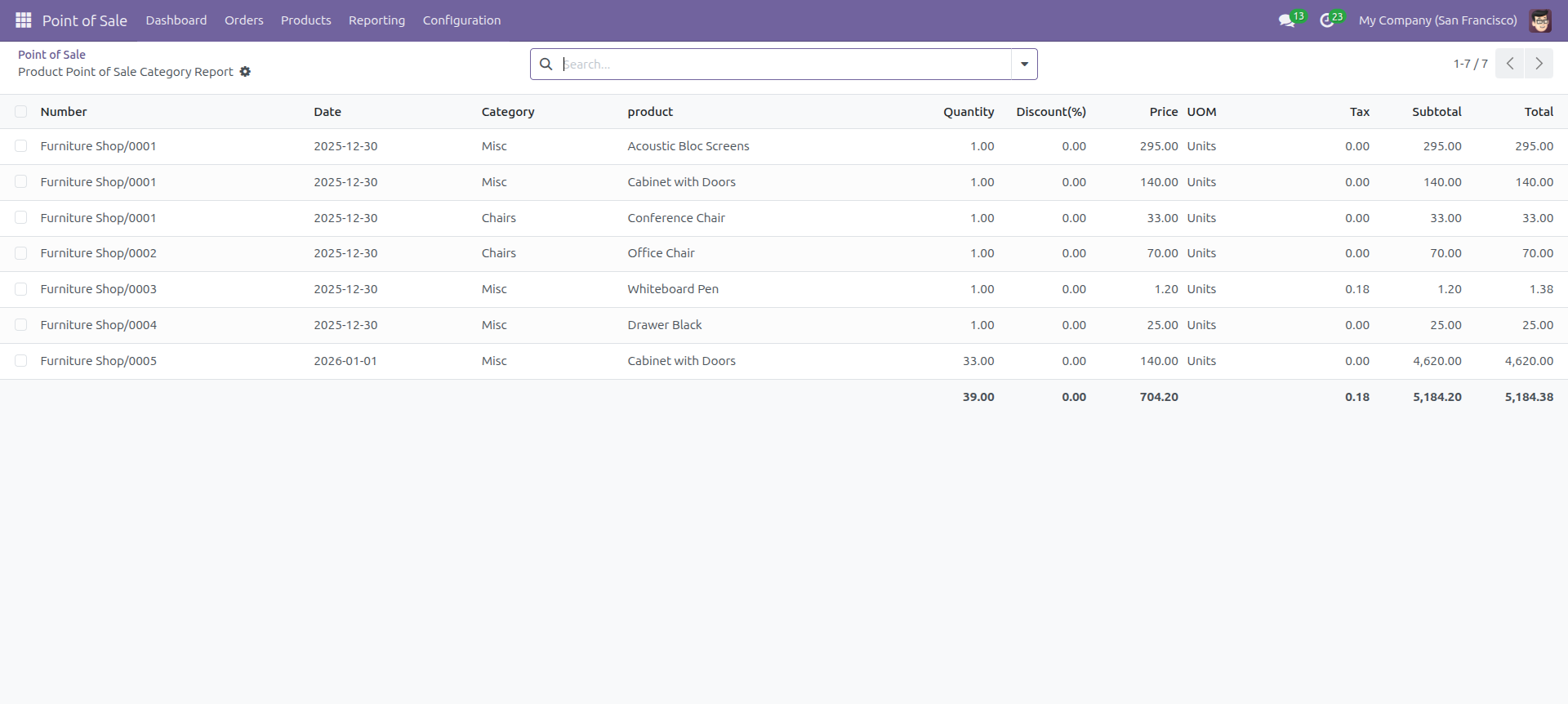Click the 39.00 quantity sum
This screenshot has width=1568, height=704.
(x=978, y=397)
